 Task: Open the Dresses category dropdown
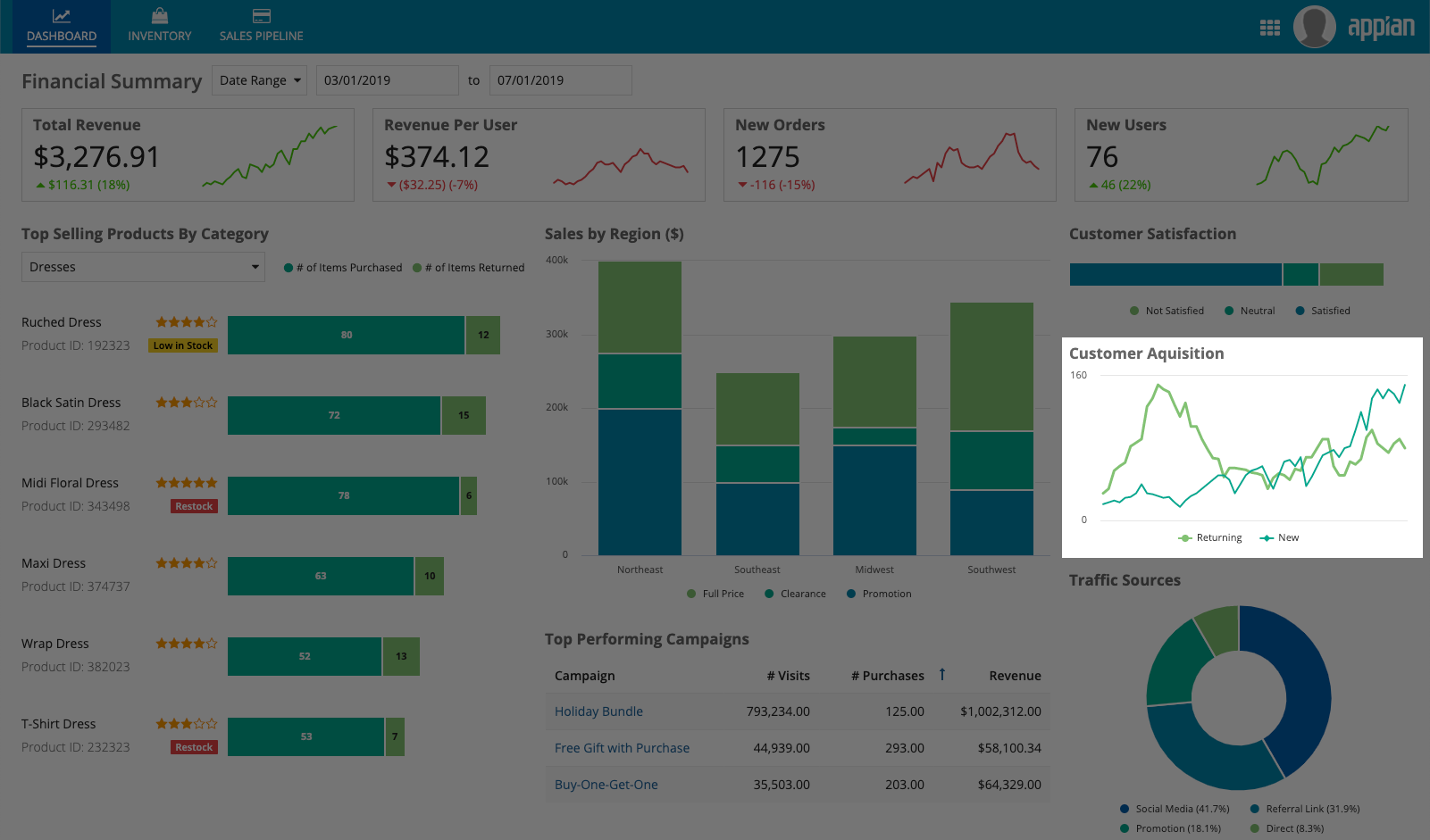tap(143, 267)
